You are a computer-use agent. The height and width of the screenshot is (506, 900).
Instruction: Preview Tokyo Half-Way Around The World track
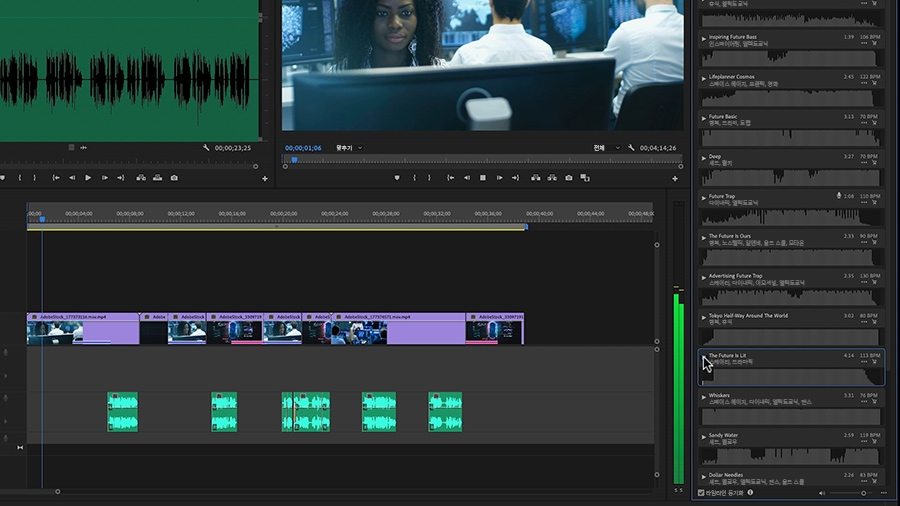[704, 318]
